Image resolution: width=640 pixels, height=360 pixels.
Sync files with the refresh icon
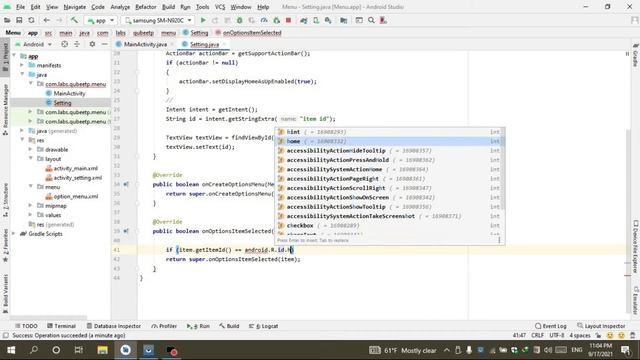pyautogui.click(x=31, y=20)
